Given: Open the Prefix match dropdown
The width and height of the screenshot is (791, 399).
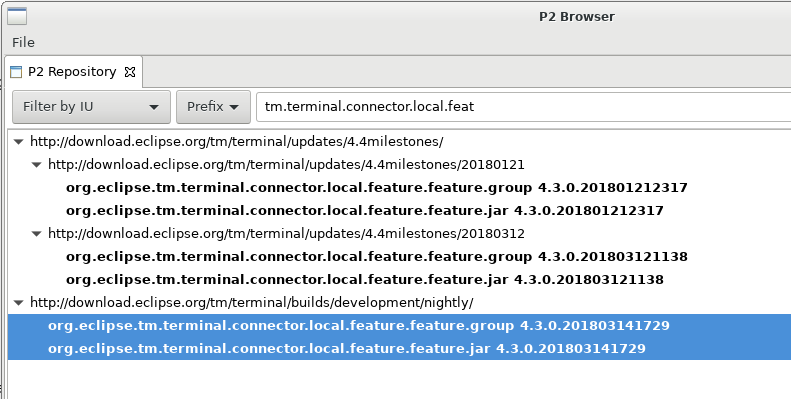Looking at the screenshot, I should 213,107.
